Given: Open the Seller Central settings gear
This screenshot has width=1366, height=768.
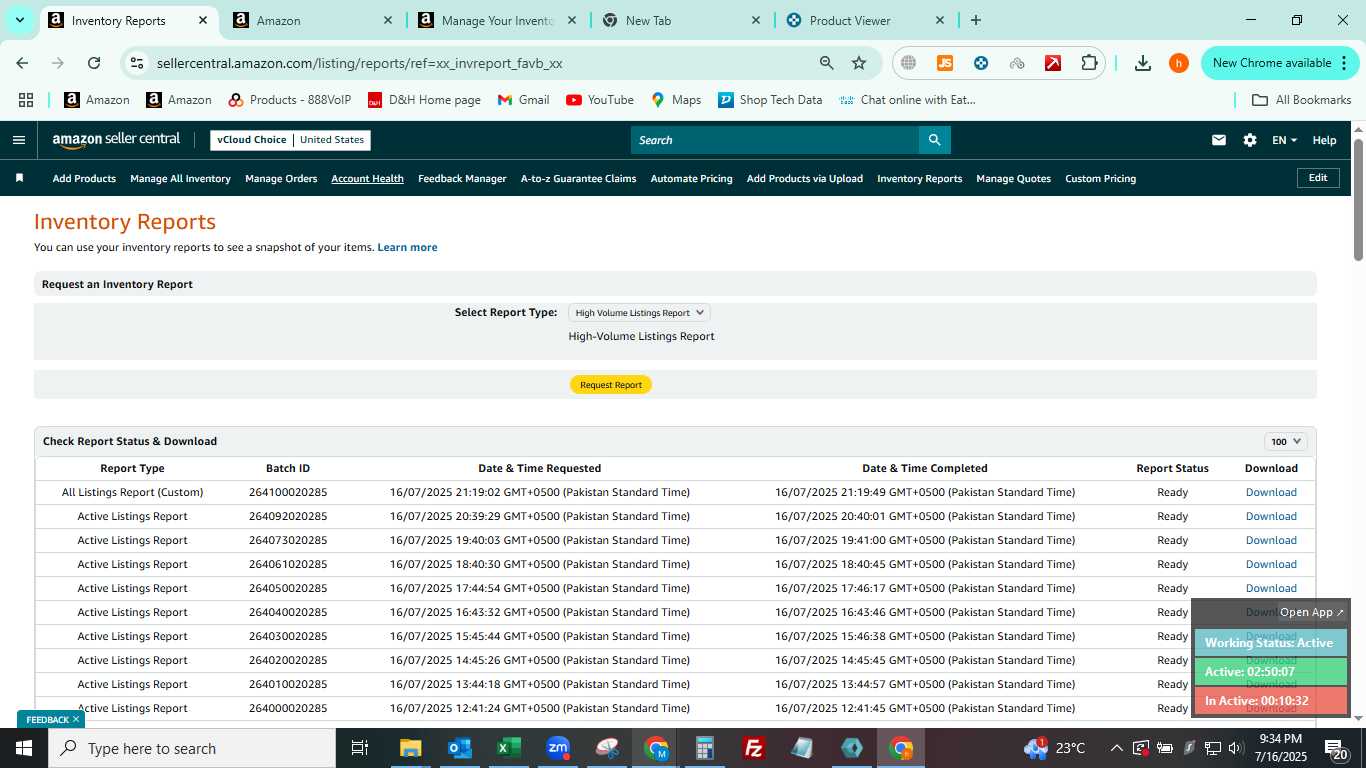Looking at the screenshot, I should (x=1250, y=140).
